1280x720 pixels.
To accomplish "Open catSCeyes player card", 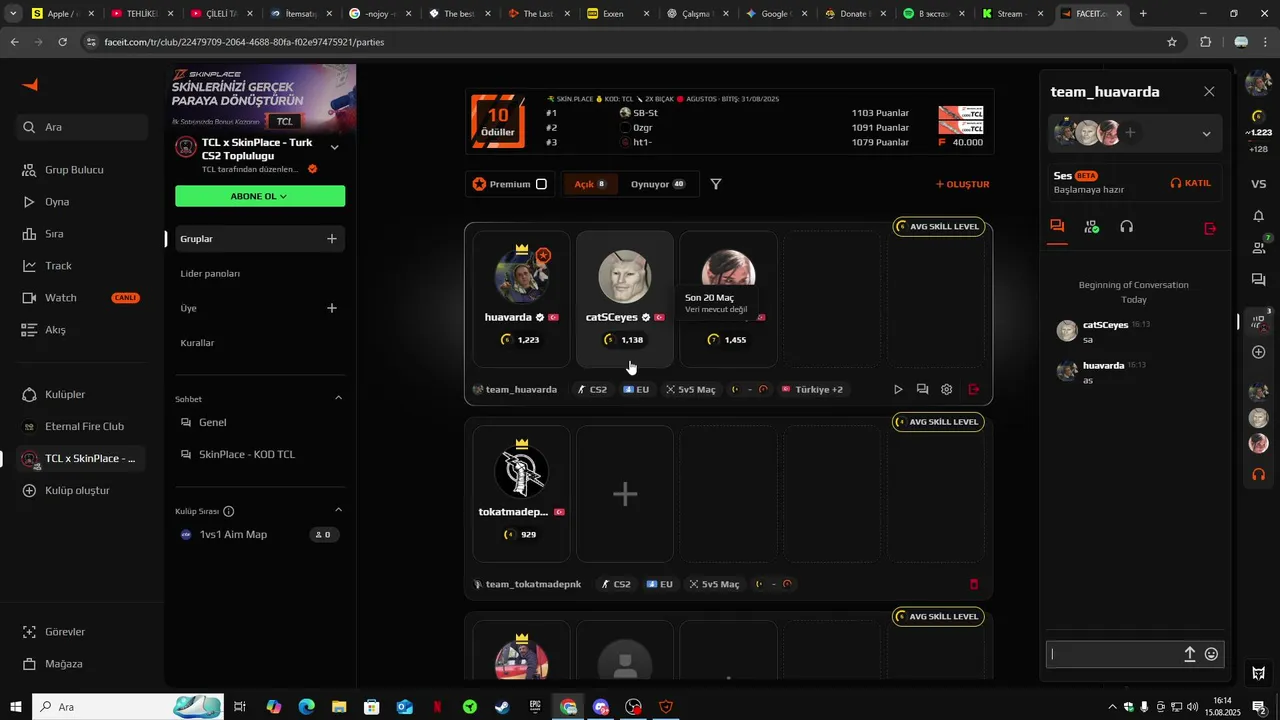I will tap(625, 299).
